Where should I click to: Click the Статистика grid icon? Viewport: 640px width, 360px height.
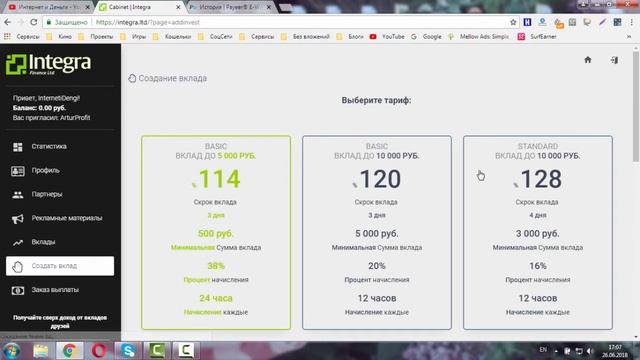click(18, 147)
